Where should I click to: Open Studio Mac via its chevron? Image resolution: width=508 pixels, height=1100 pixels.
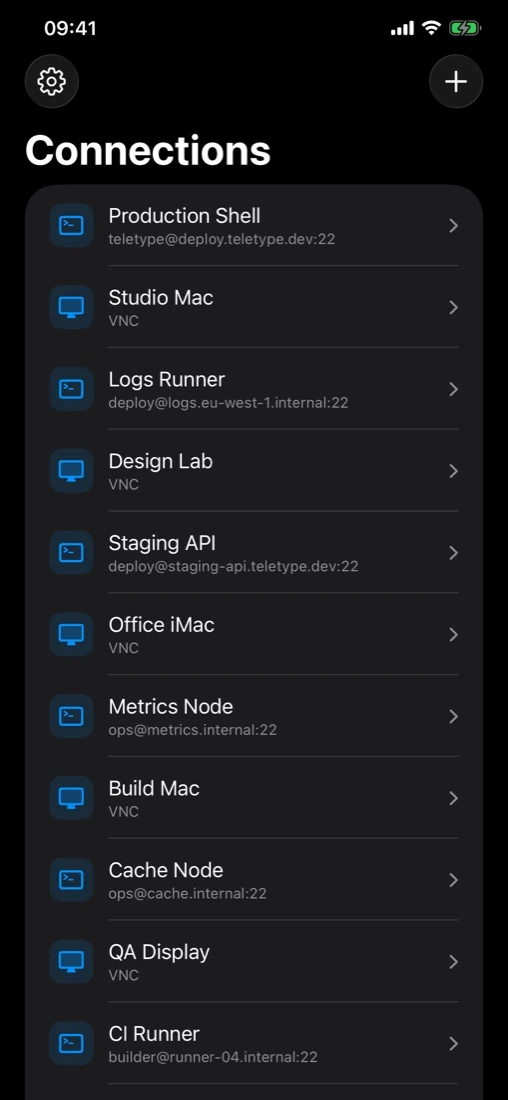click(x=453, y=307)
